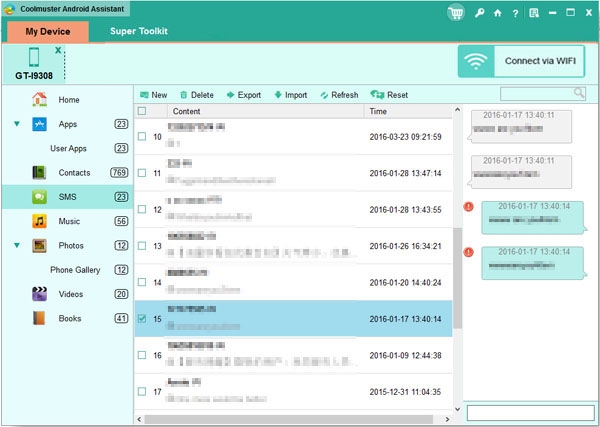
Task: Click Export in the SMS toolbar
Action: click(244, 95)
